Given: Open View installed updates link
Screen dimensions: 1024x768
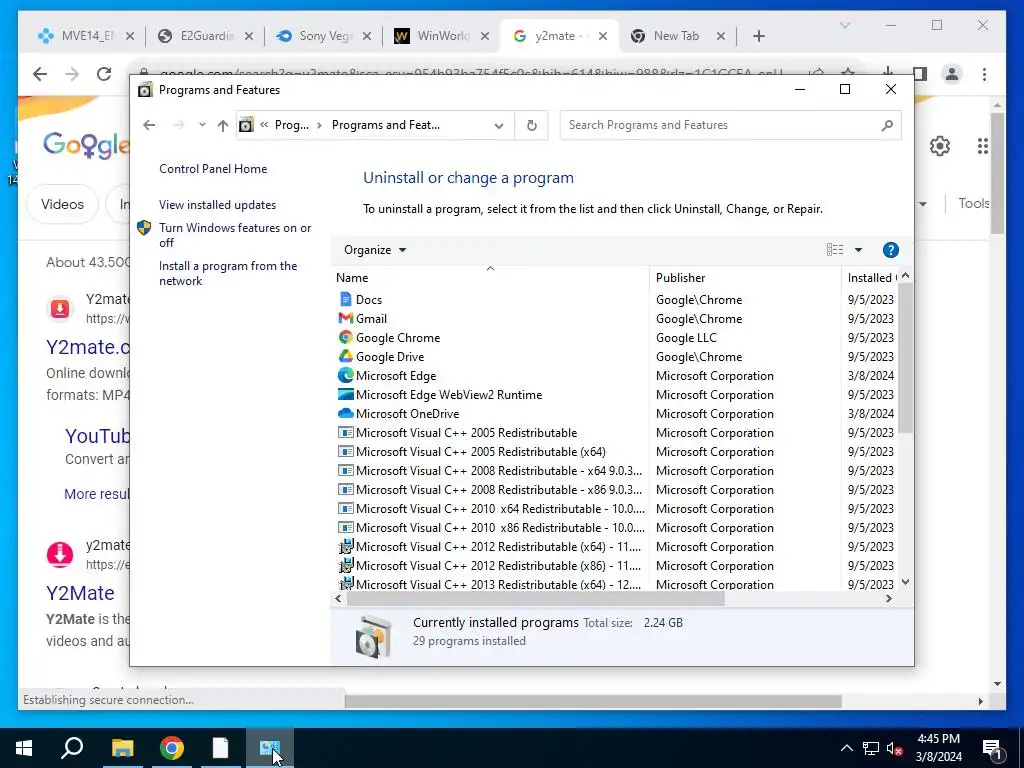Looking at the screenshot, I should coord(217,204).
